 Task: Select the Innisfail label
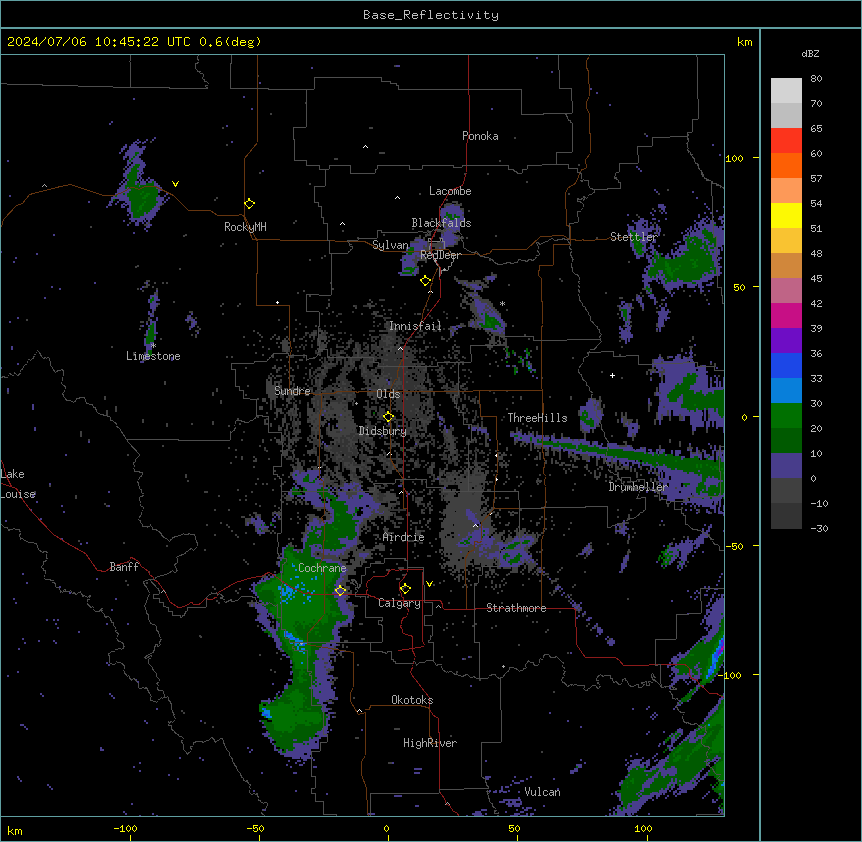(415, 326)
